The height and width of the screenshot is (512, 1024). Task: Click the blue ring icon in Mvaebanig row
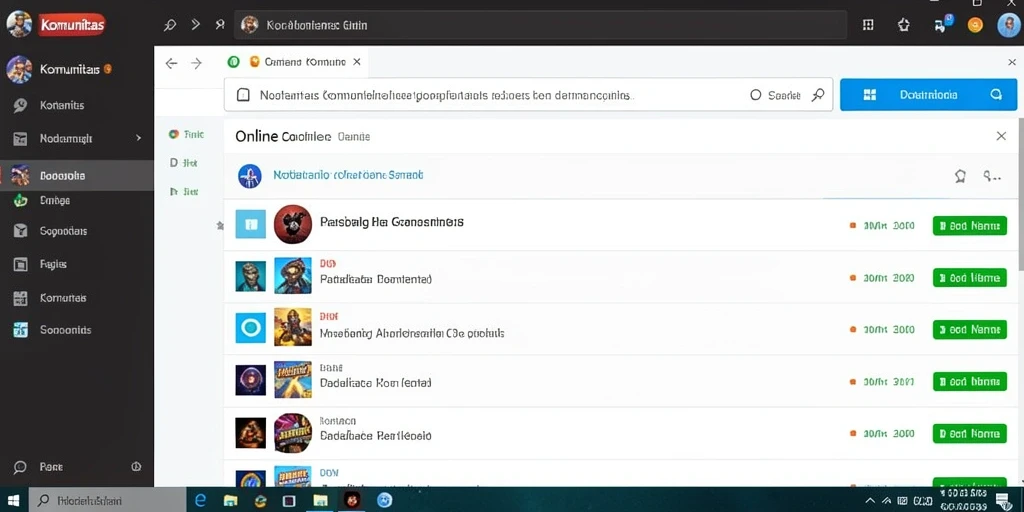tap(251, 328)
